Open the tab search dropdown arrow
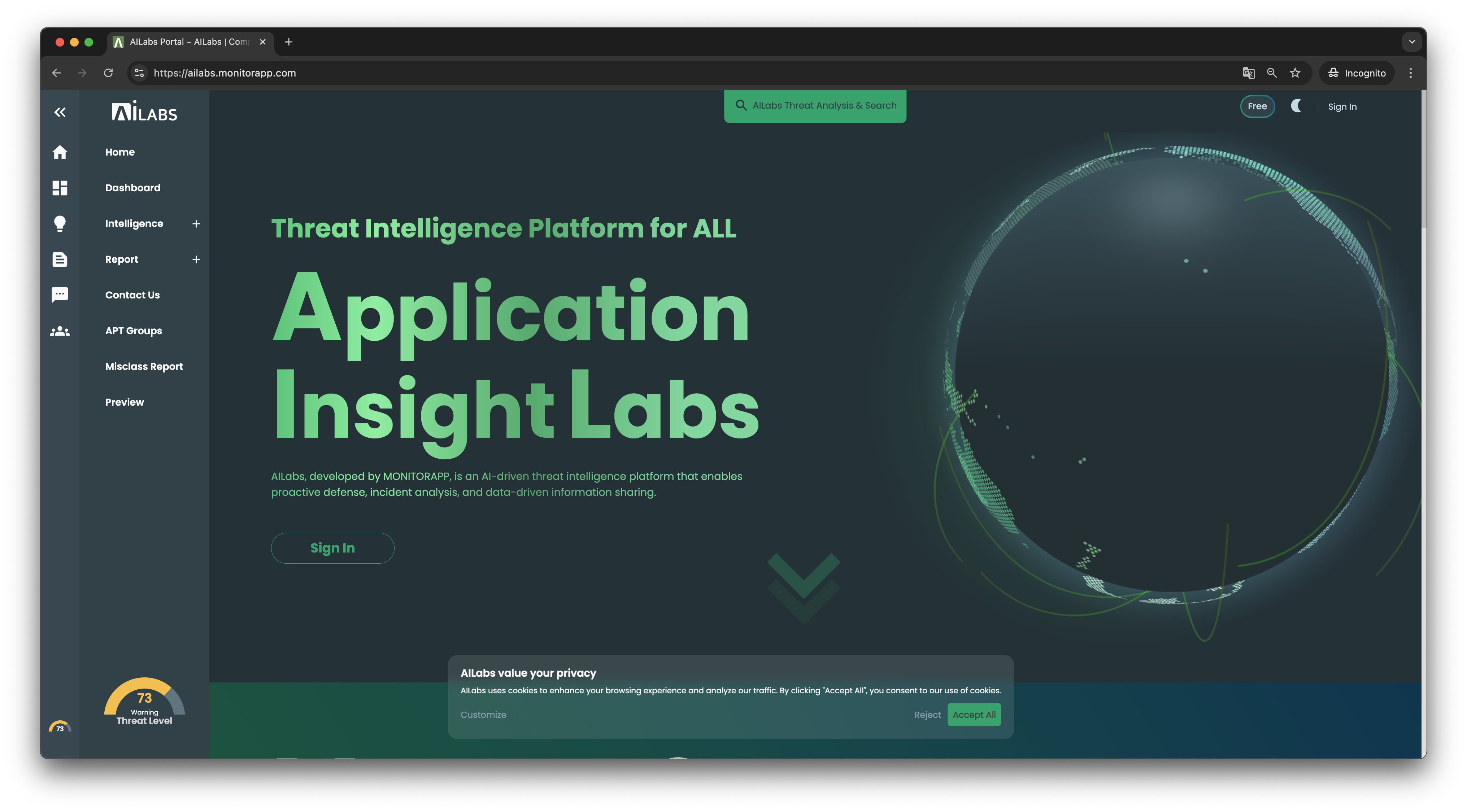The width and height of the screenshot is (1467, 812). click(x=1412, y=42)
